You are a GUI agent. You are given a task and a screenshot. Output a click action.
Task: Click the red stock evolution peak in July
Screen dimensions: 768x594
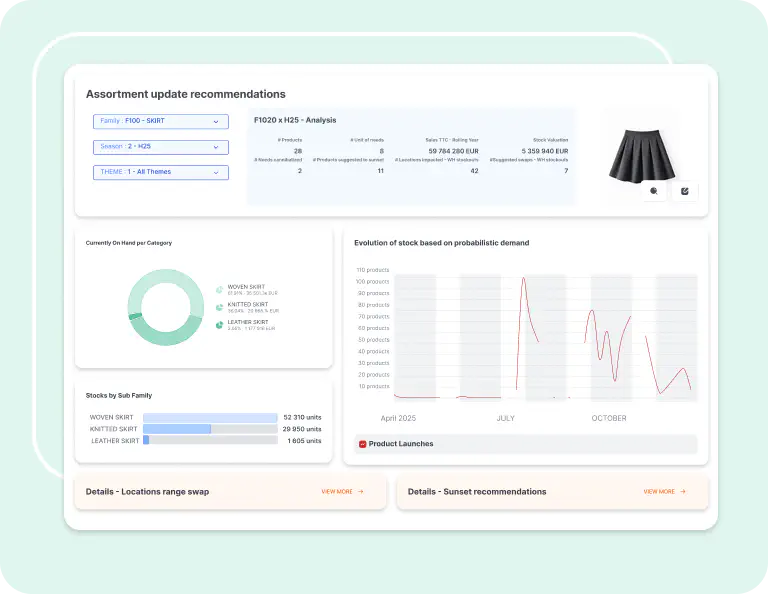point(524,279)
